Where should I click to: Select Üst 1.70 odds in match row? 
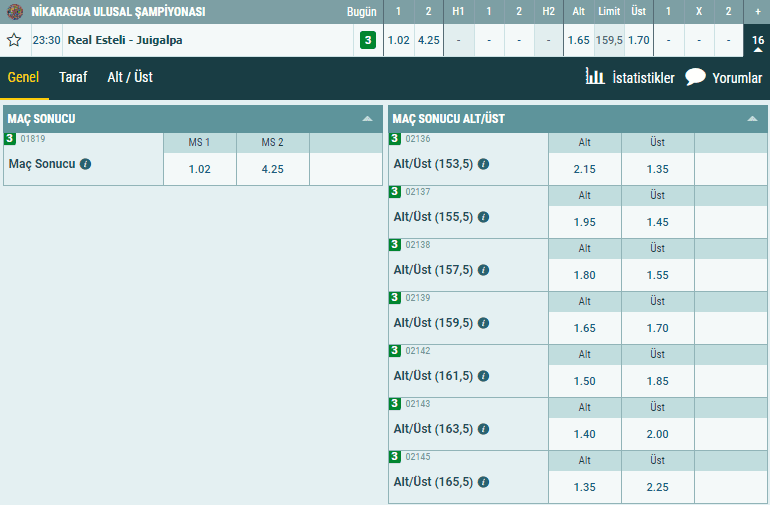coord(638,40)
